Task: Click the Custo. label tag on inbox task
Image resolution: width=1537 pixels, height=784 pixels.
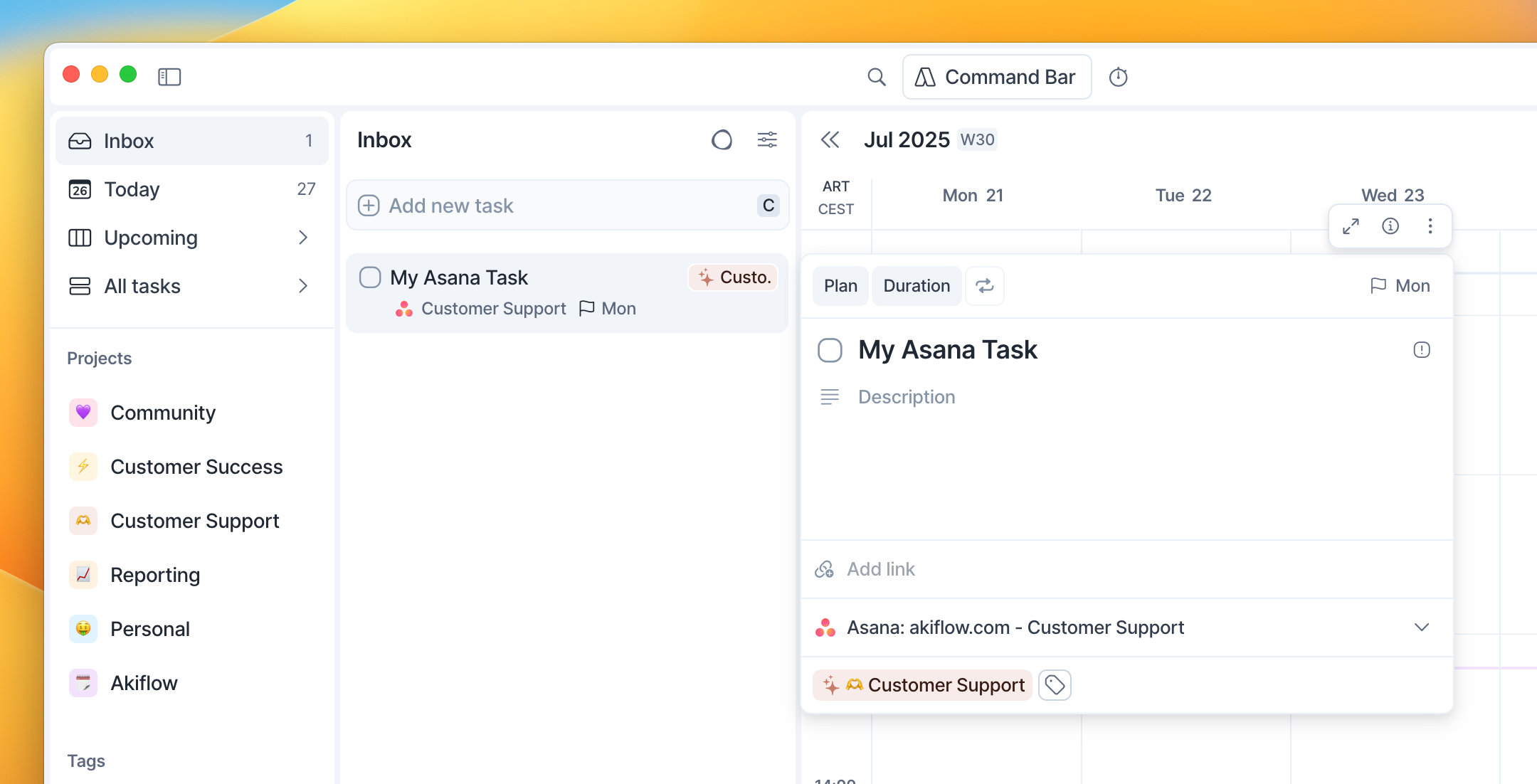Action: click(x=733, y=277)
